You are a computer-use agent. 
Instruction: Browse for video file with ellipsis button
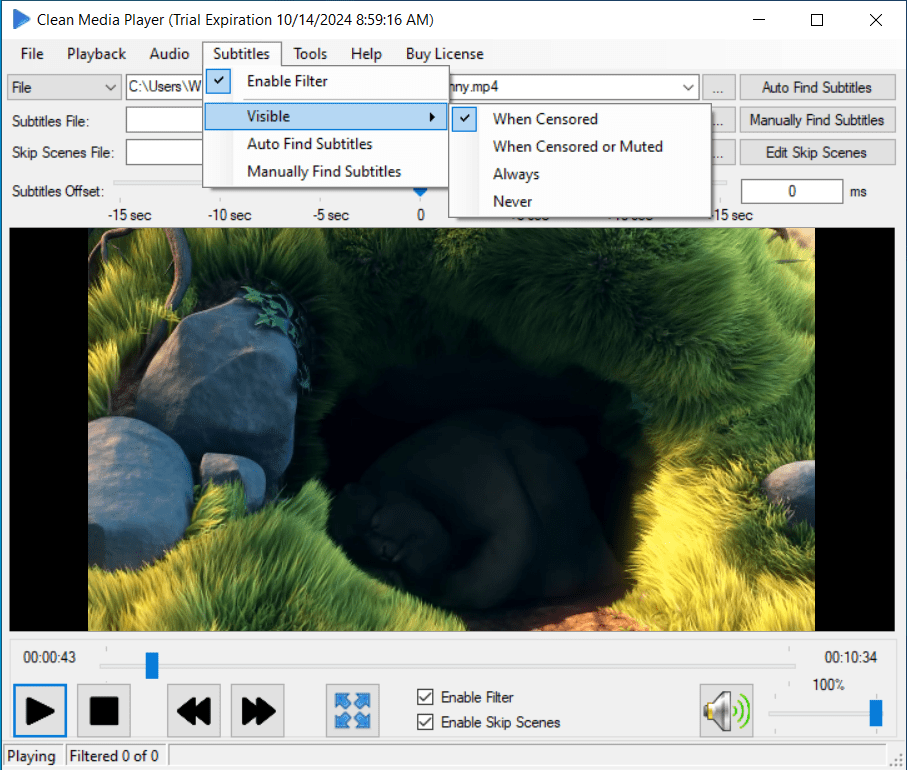tap(718, 88)
